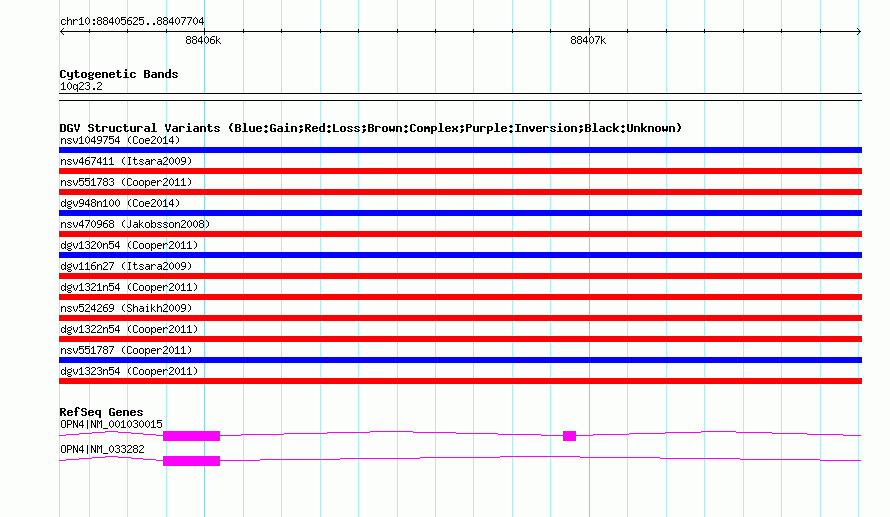This screenshot has height=517, width=890.
Task: Click the nsv1049754 (Coe2014) label
Action: (x=120, y=140)
